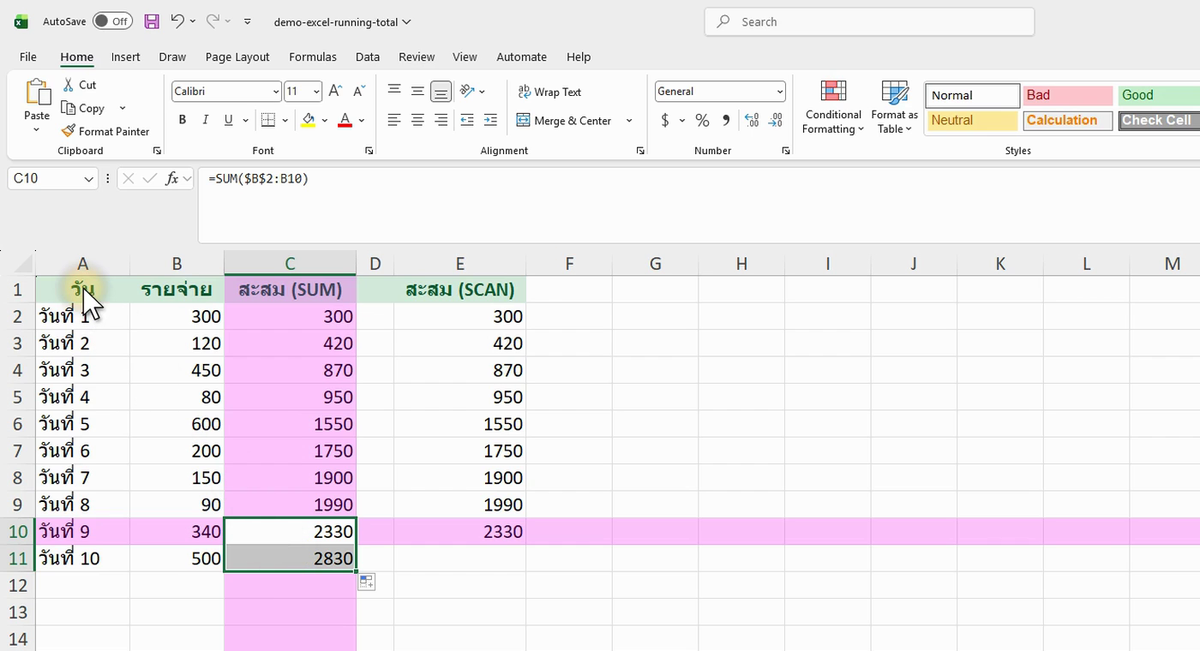Apply the red font color A
This screenshot has height=651, width=1200.
point(345,120)
